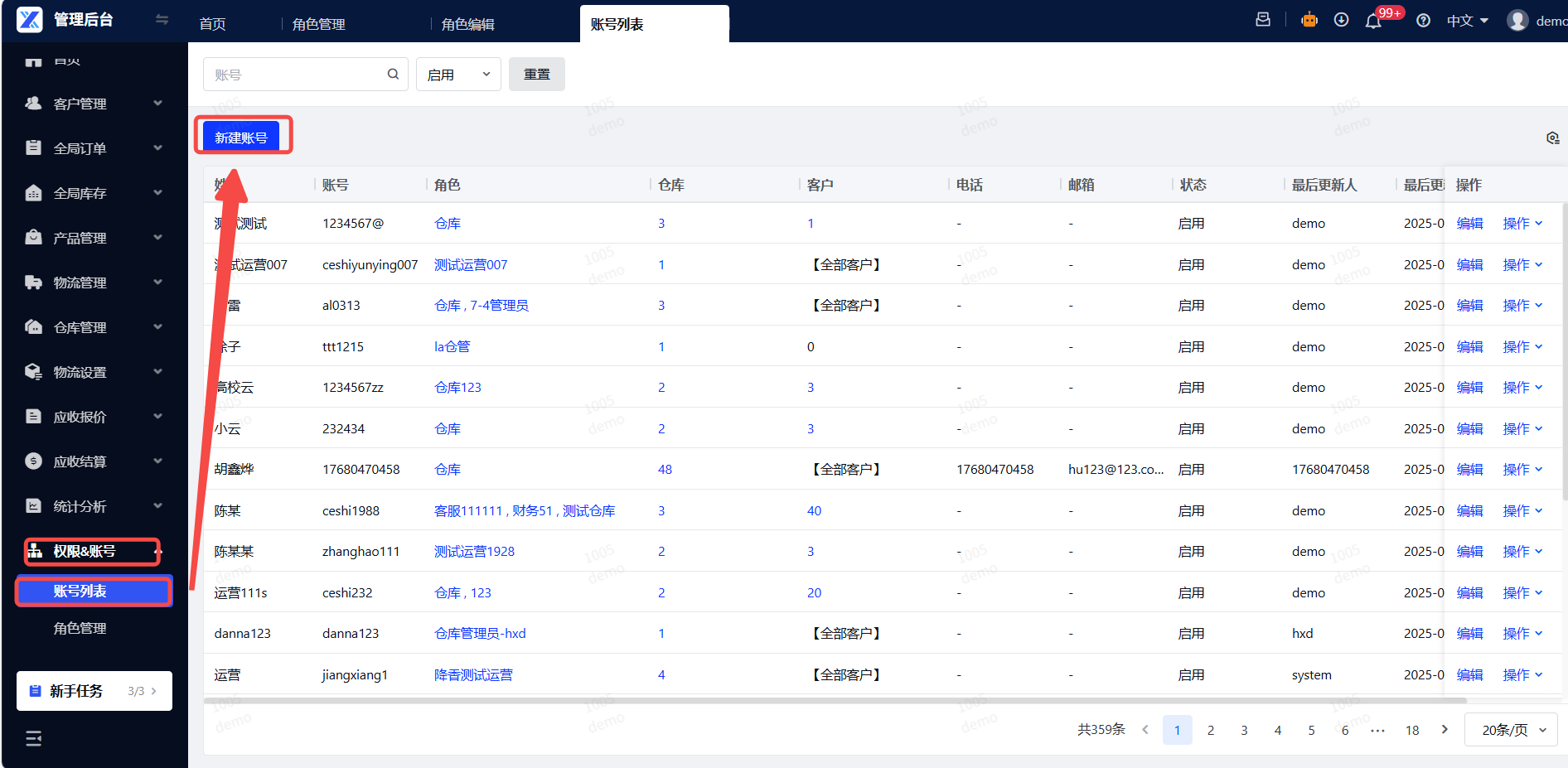The width and height of the screenshot is (1568, 768).
Task: Collapse the sidebar with the swap-arrows icon
Action: [x=162, y=20]
